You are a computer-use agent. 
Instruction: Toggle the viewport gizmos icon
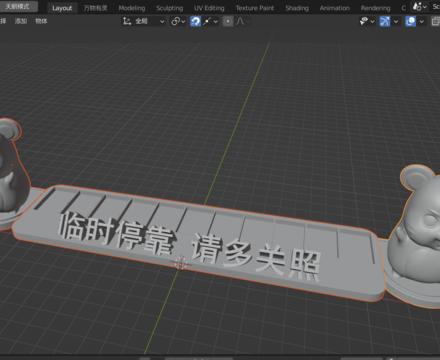(x=385, y=22)
